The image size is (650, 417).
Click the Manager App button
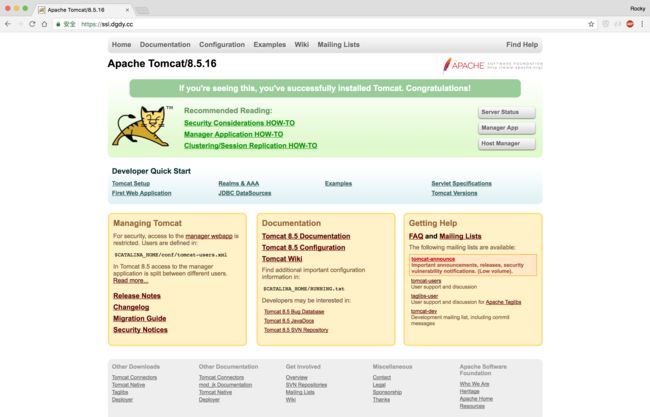tap(507, 128)
